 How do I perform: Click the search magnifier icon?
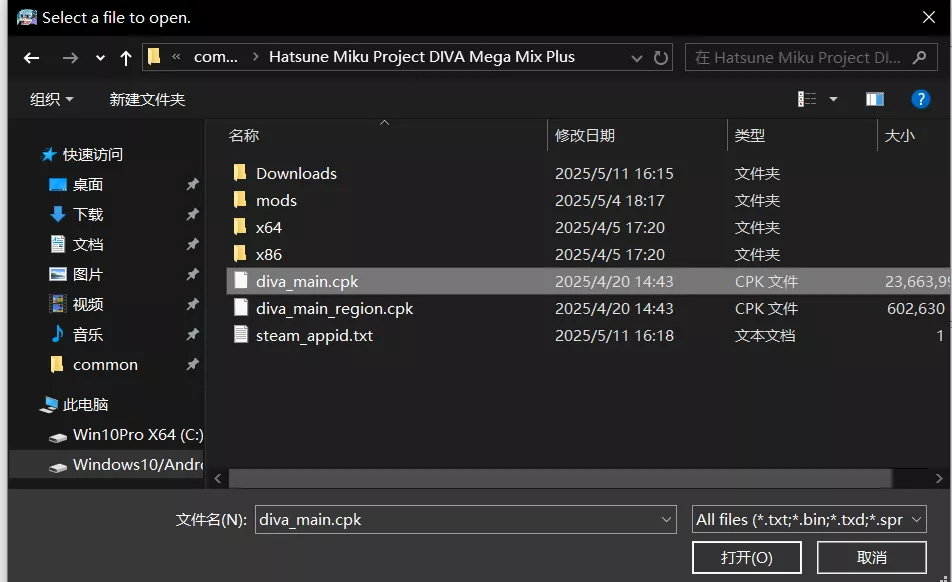point(919,58)
